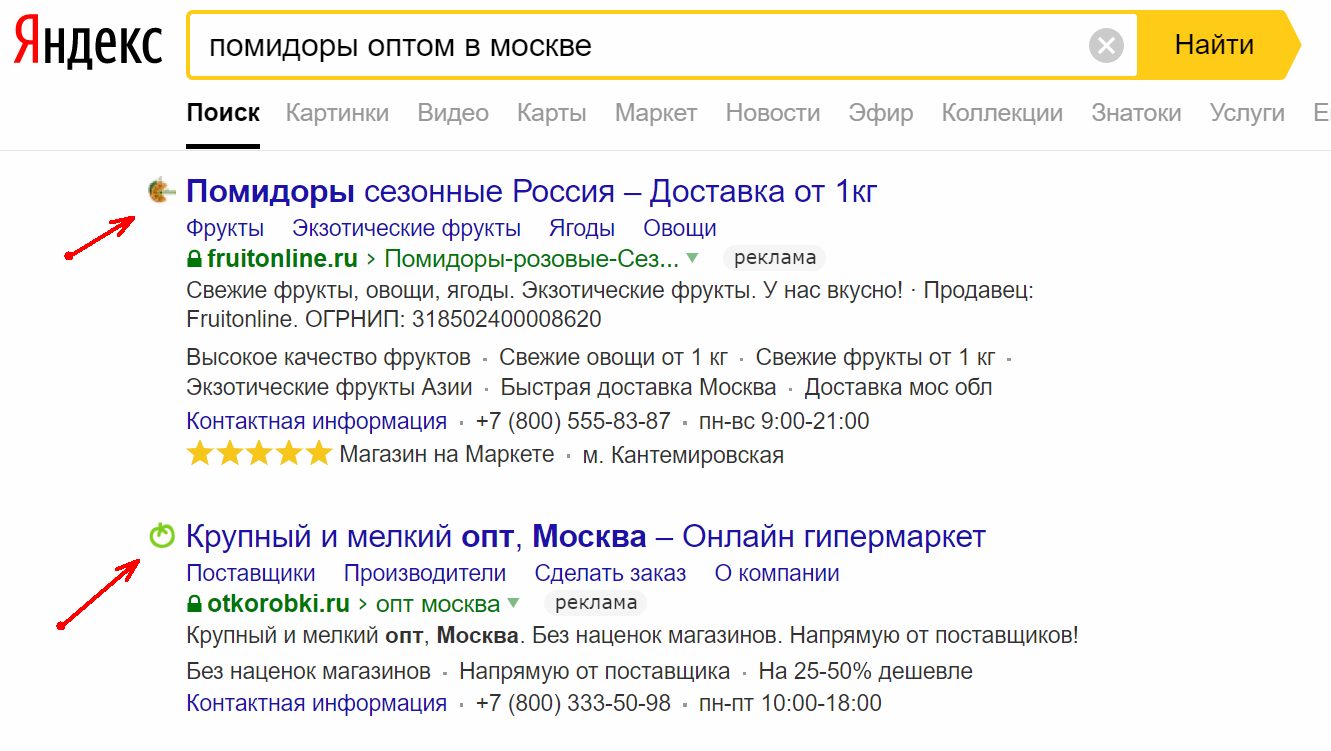The image size is (1331, 751).
Task: Click the реклама label on the fruitonline.ru result
Action: [775, 258]
